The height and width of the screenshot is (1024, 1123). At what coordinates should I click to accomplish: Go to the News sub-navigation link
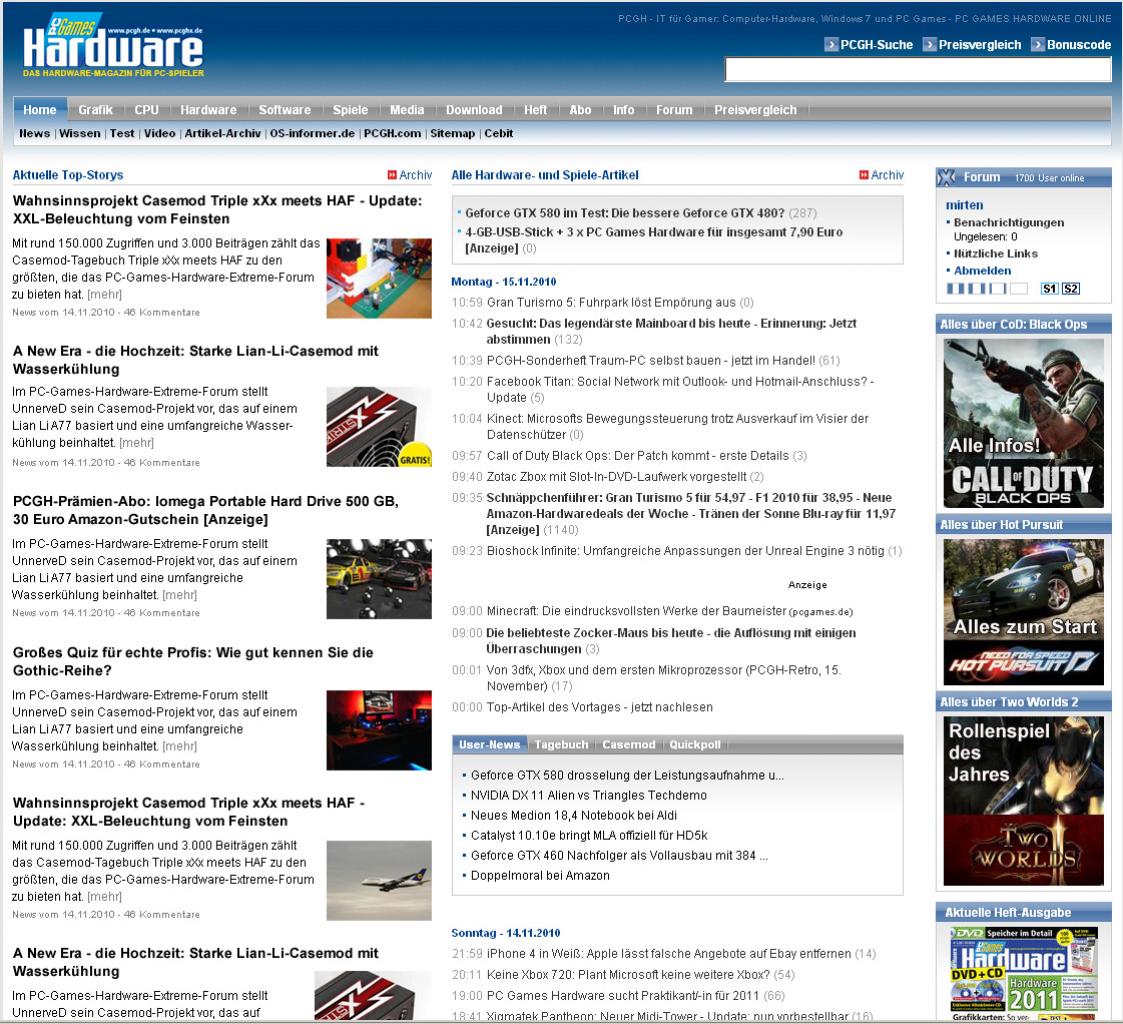(x=34, y=133)
